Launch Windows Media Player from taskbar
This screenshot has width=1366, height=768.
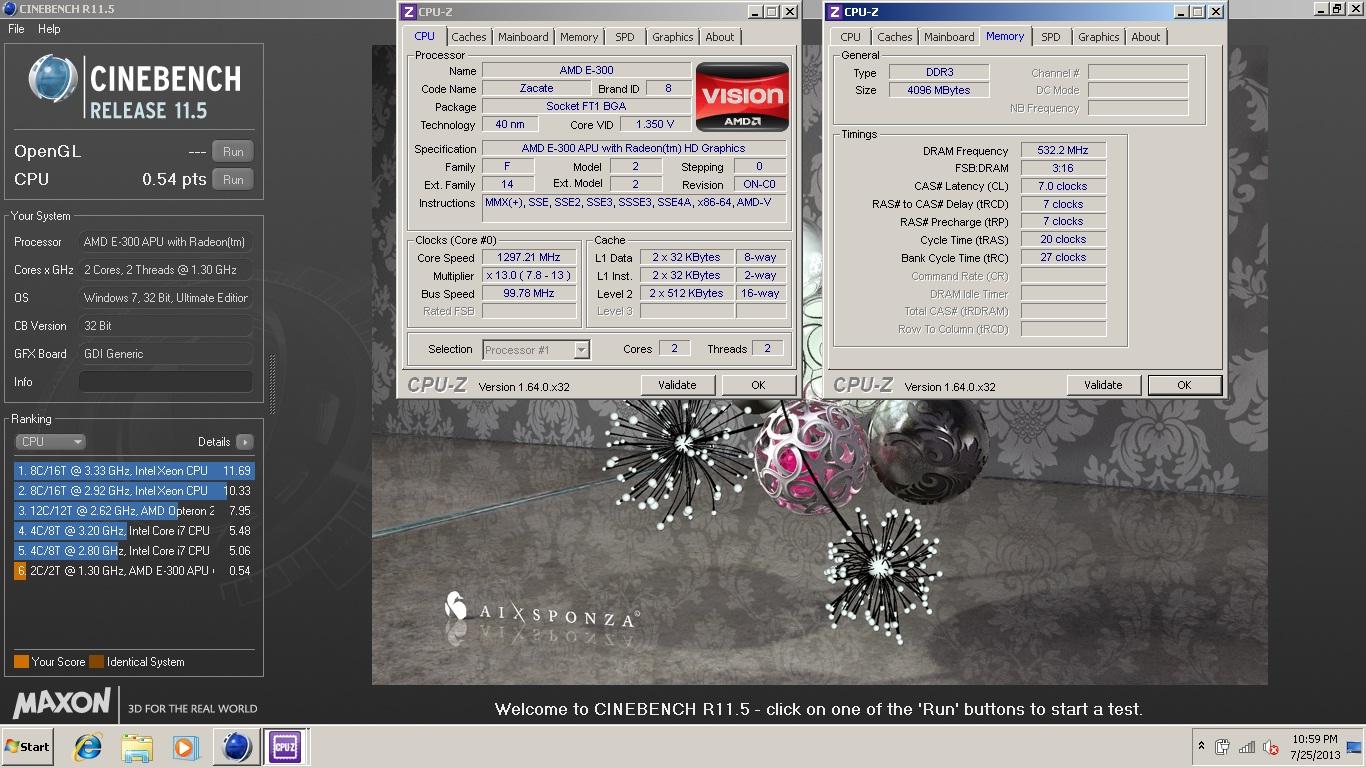coord(185,747)
